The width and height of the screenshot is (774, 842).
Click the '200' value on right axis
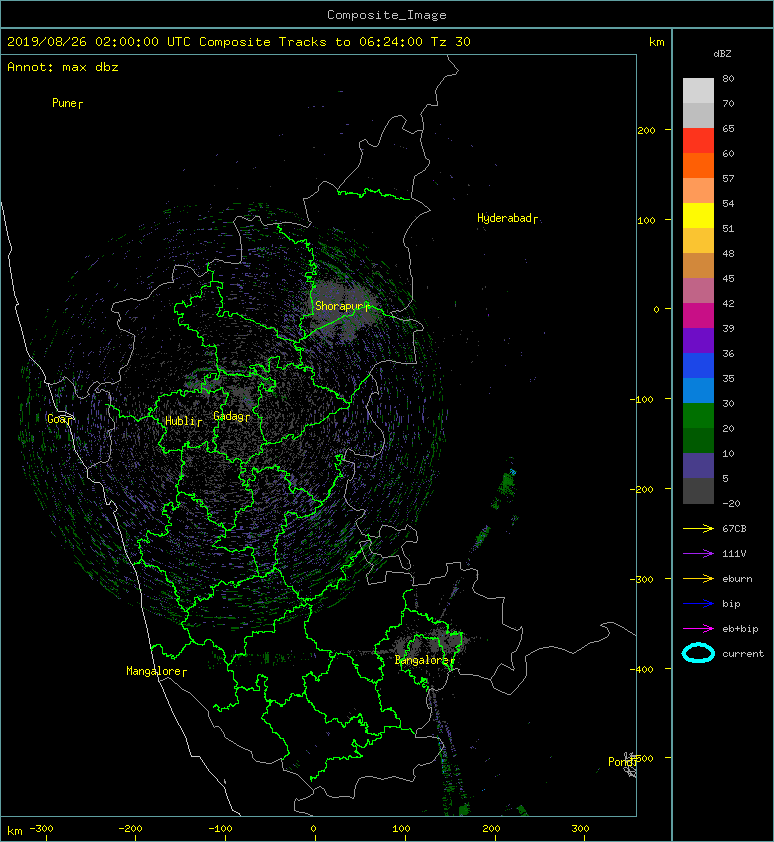647,130
